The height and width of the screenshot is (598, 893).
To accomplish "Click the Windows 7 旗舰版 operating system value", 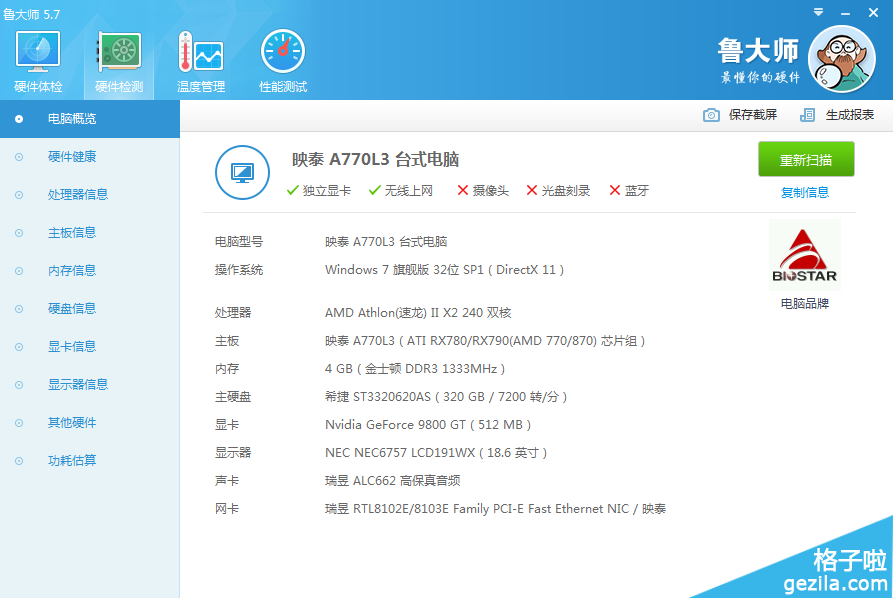I will tap(444, 270).
